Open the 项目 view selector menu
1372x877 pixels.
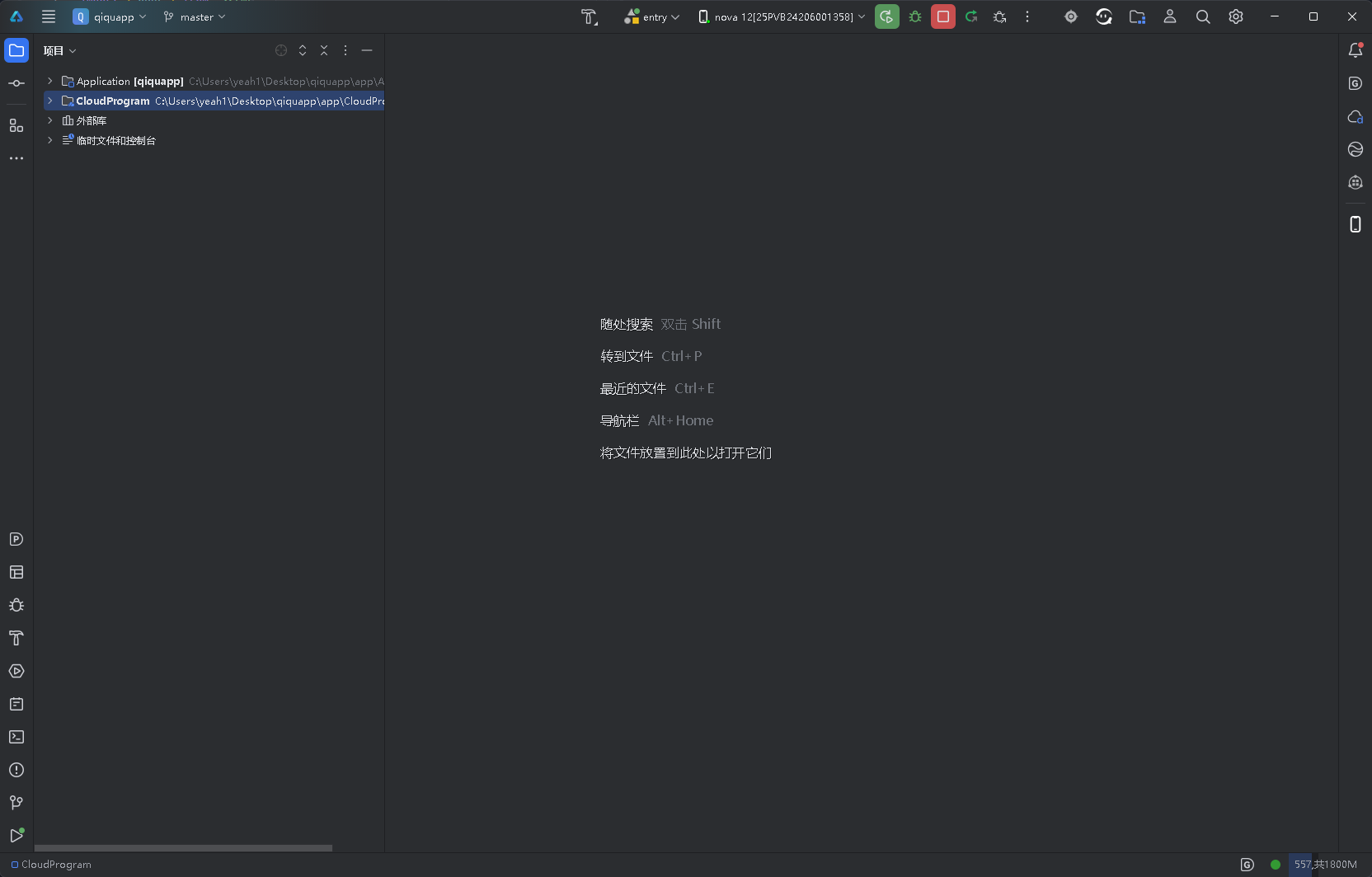59,50
